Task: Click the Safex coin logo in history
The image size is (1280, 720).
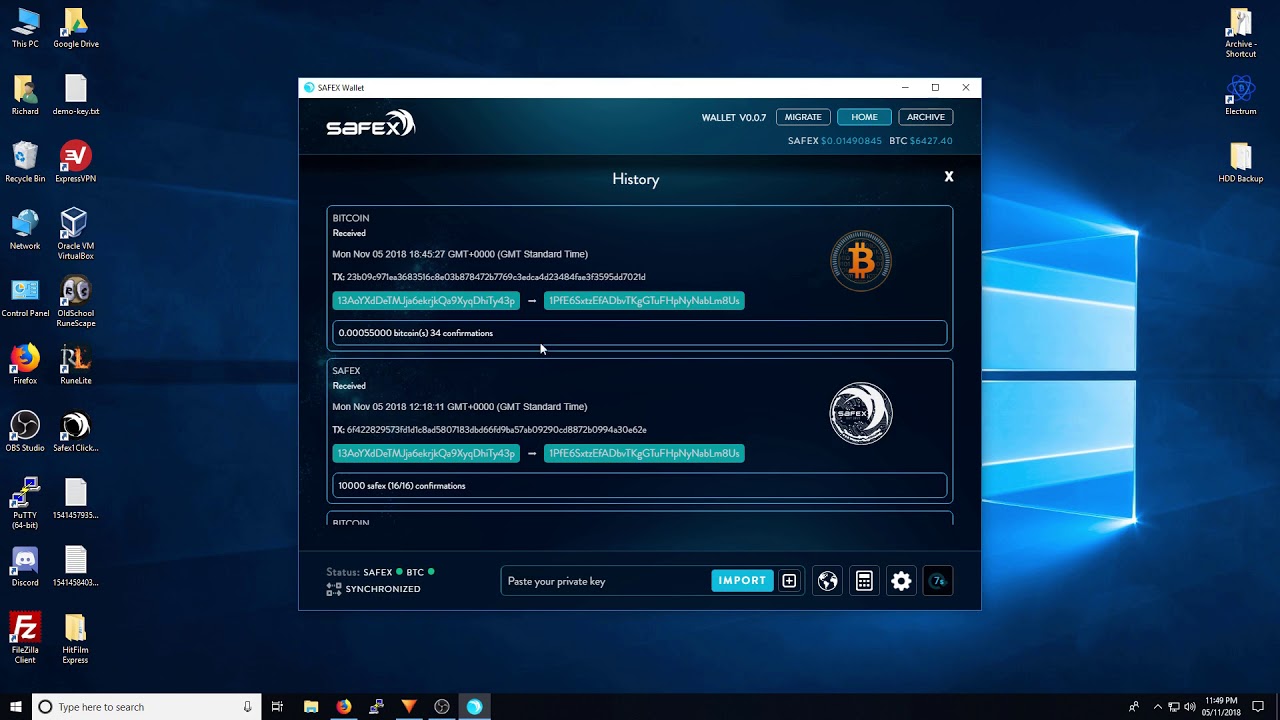Action: [x=861, y=414]
